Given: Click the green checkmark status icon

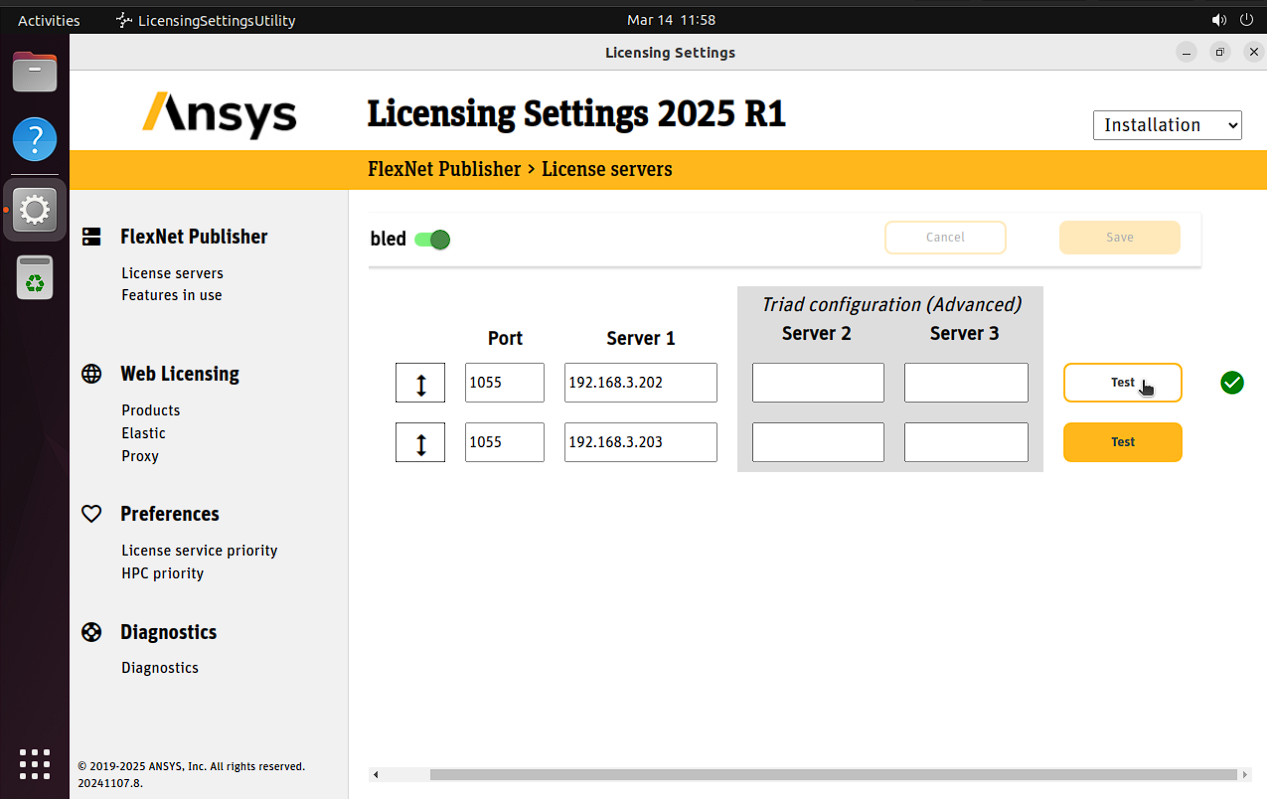Looking at the screenshot, I should [1232, 382].
